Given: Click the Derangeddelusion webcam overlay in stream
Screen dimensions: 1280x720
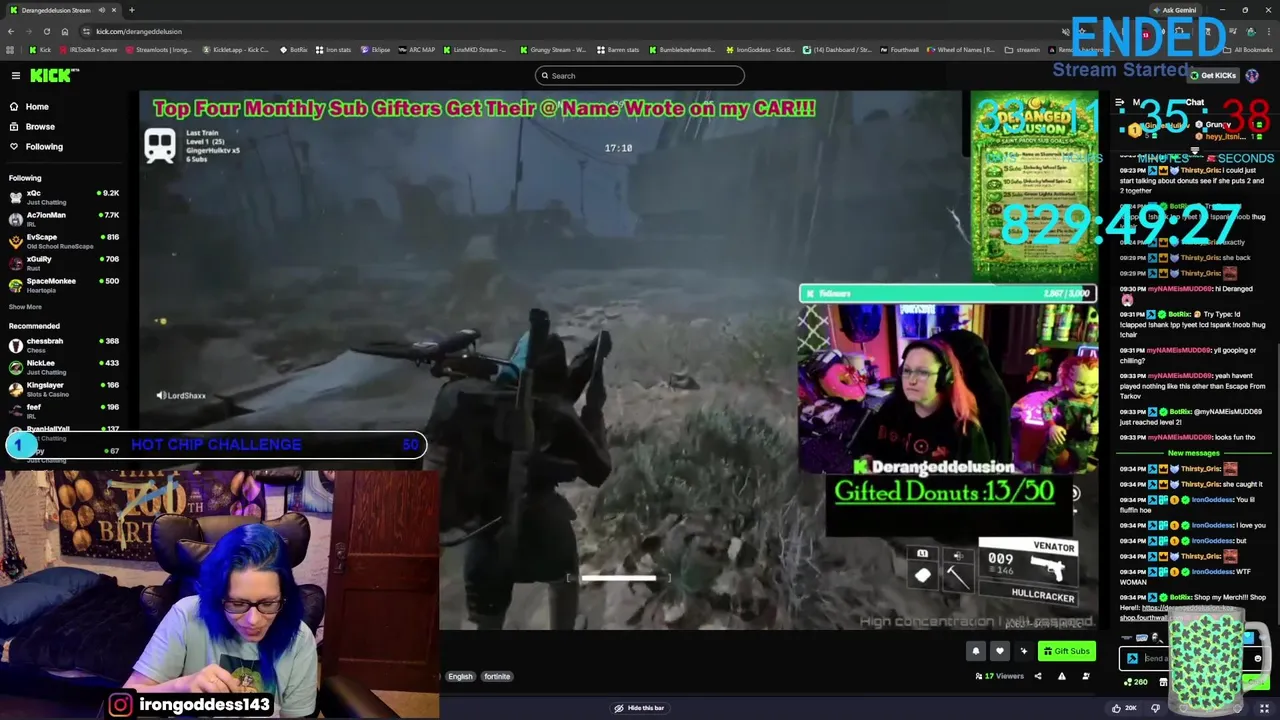Looking at the screenshot, I should point(948,388).
